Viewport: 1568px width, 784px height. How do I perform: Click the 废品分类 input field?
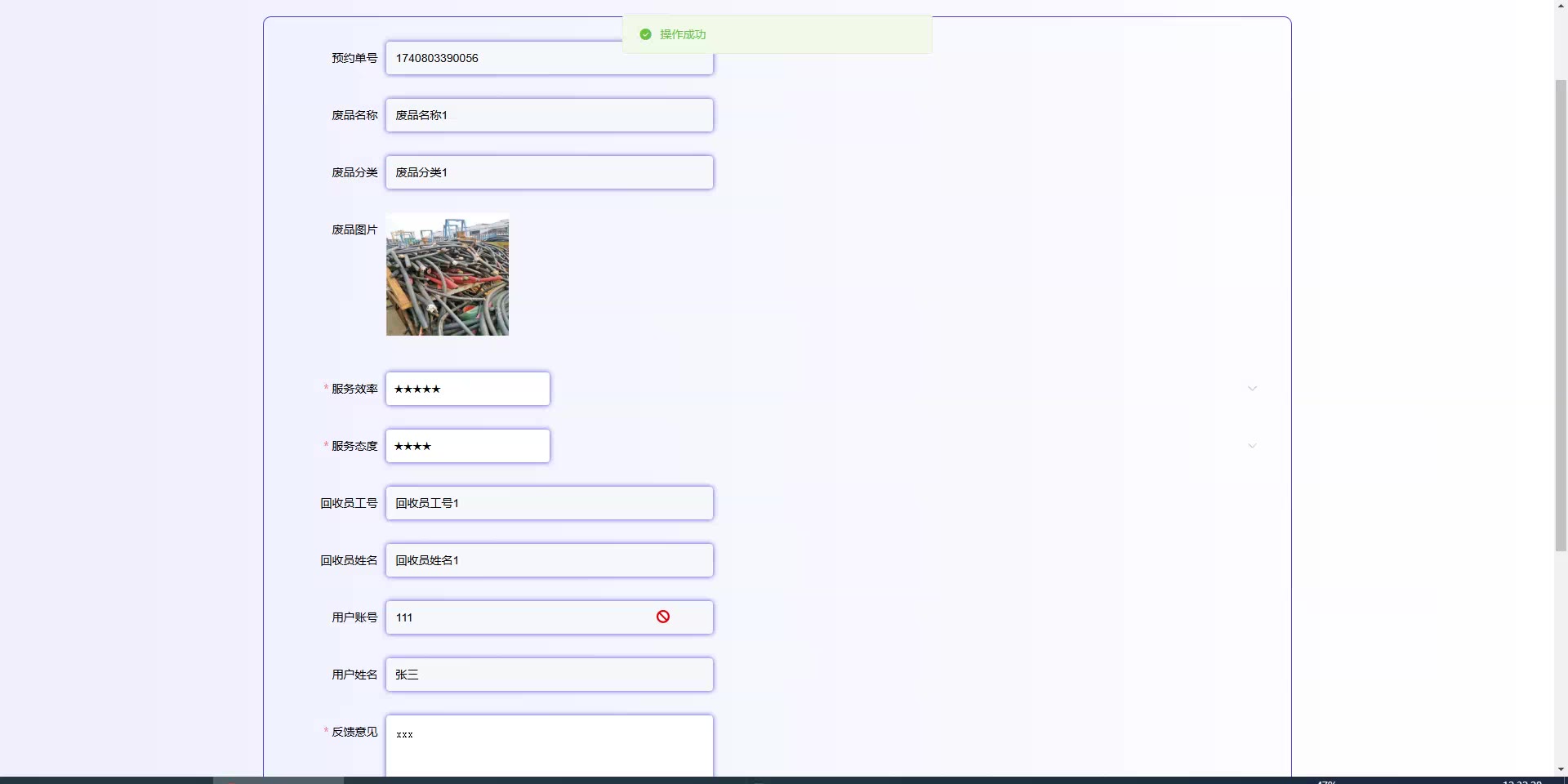tap(549, 172)
